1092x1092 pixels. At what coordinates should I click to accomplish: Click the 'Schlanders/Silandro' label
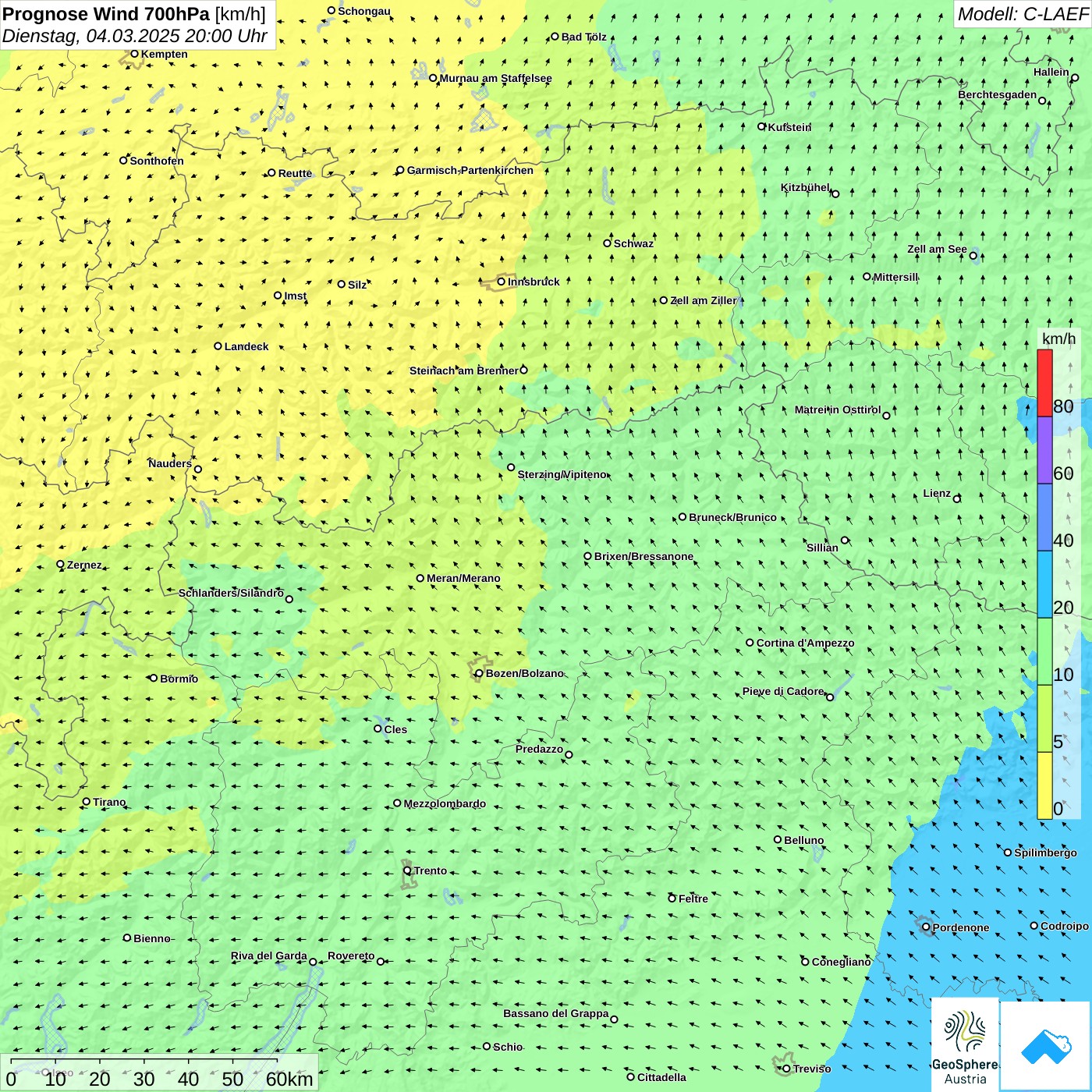click(x=231, y=593)
